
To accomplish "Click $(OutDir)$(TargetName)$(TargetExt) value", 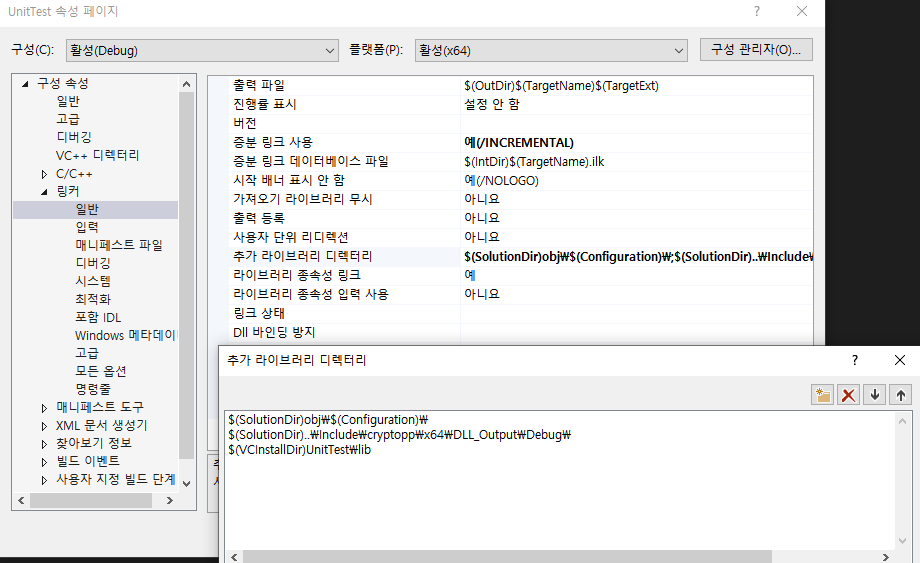I will tap(561, 86).
